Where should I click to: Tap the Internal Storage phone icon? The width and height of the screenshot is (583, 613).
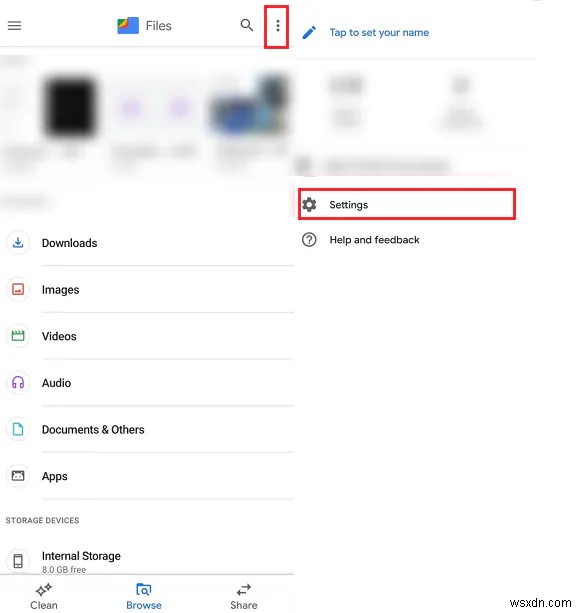[18, 561]
